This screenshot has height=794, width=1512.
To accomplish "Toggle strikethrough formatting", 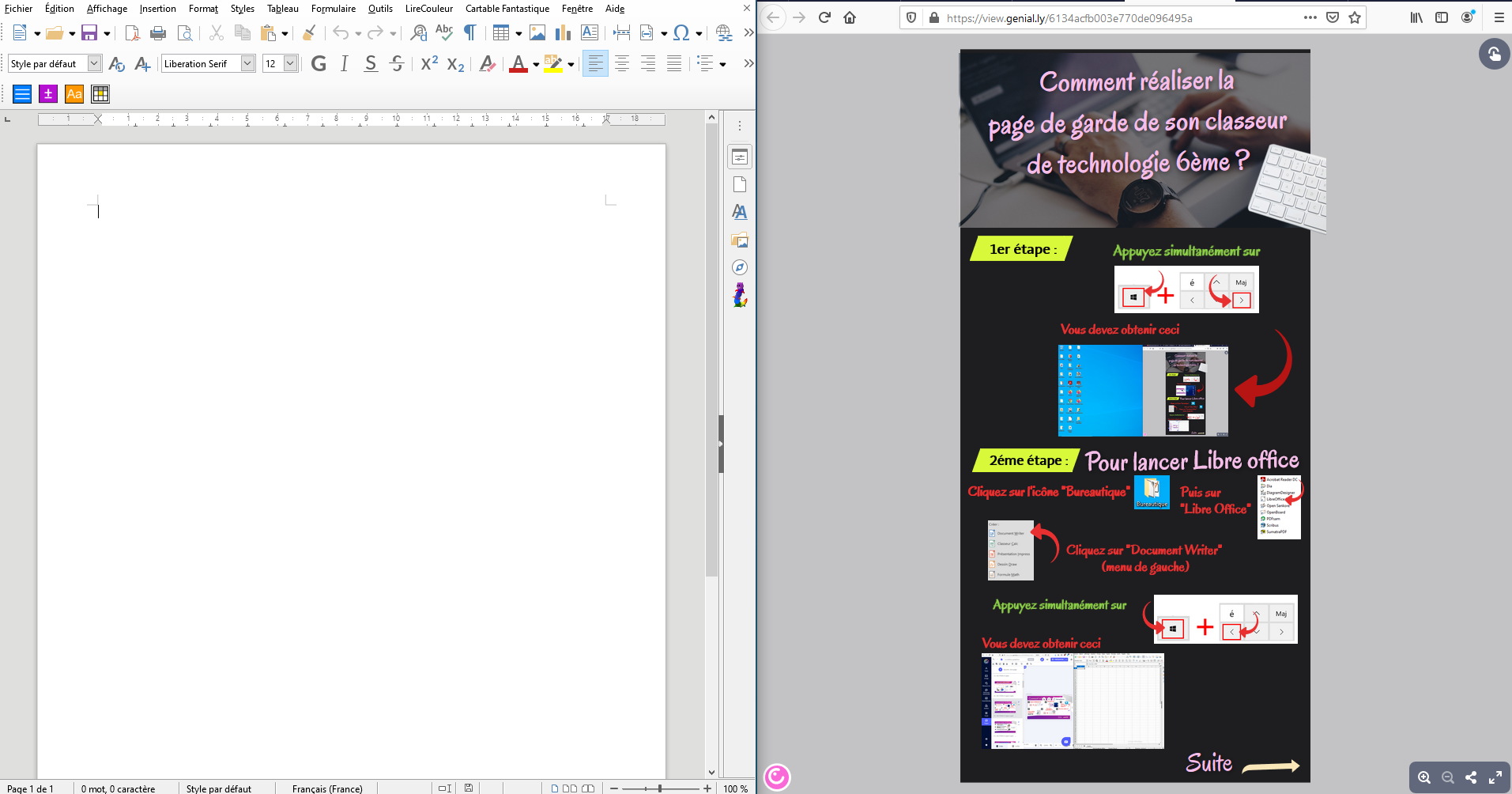I will [x=397, y=63].
